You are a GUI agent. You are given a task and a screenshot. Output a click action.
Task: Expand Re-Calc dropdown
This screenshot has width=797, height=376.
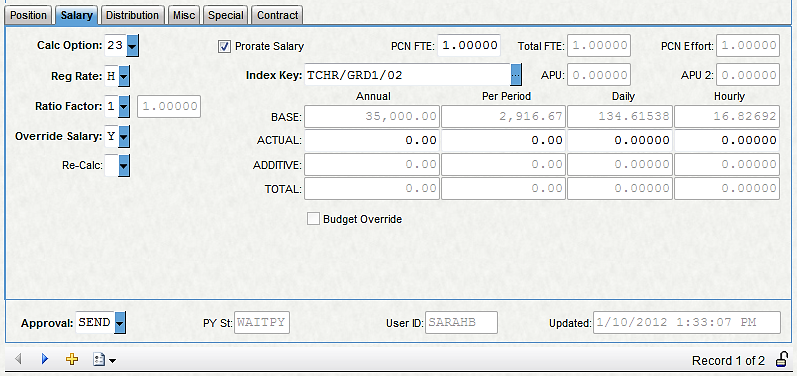tap(124, 166)
